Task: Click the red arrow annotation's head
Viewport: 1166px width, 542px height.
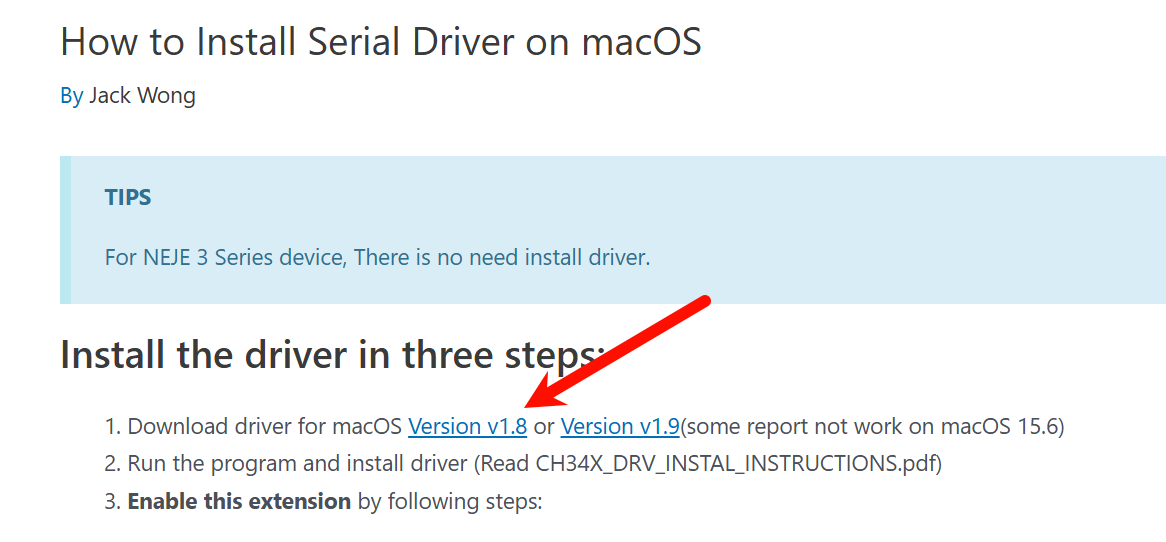Action: (x=547, y=392)
